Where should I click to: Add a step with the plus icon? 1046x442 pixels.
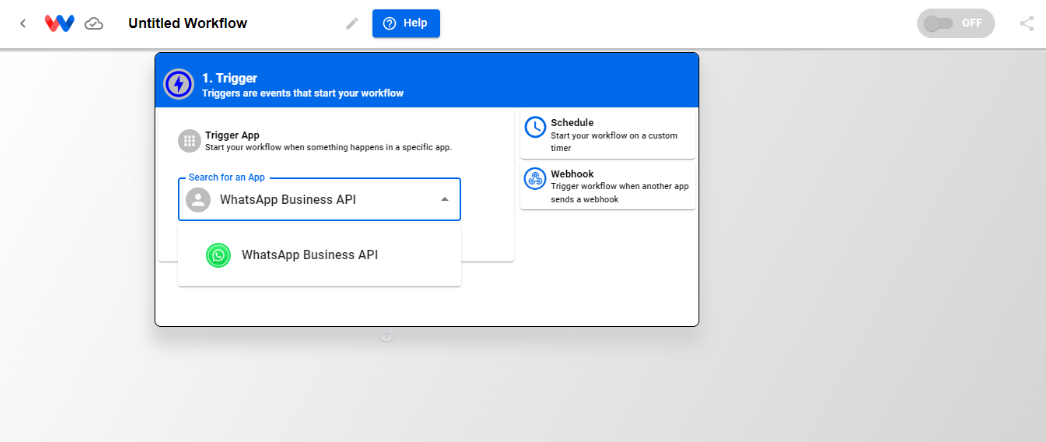pos(386,335)
